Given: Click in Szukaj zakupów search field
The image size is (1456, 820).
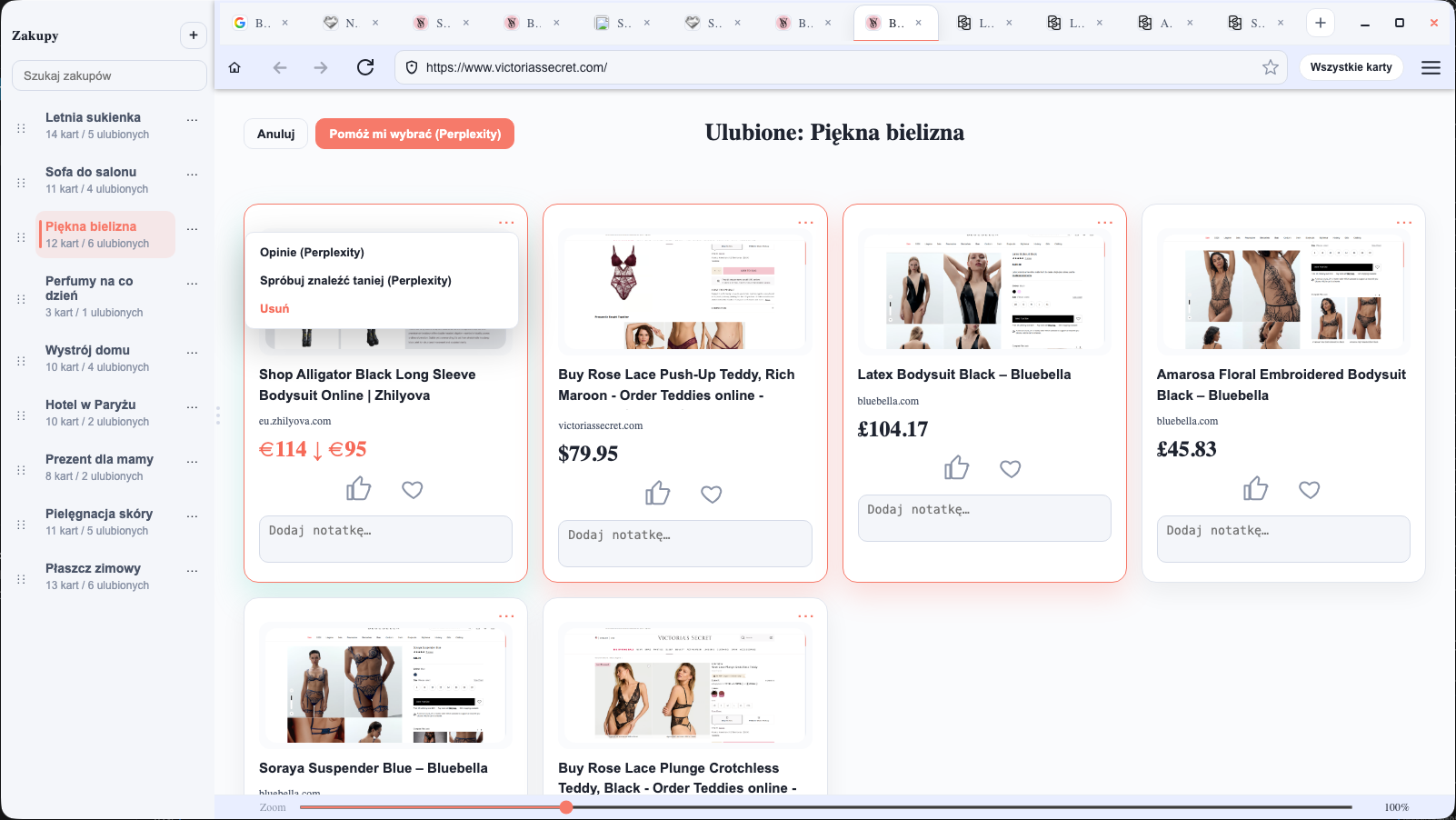Looking at the screenshot, I should pyautogui.click(x=109, y=75).
